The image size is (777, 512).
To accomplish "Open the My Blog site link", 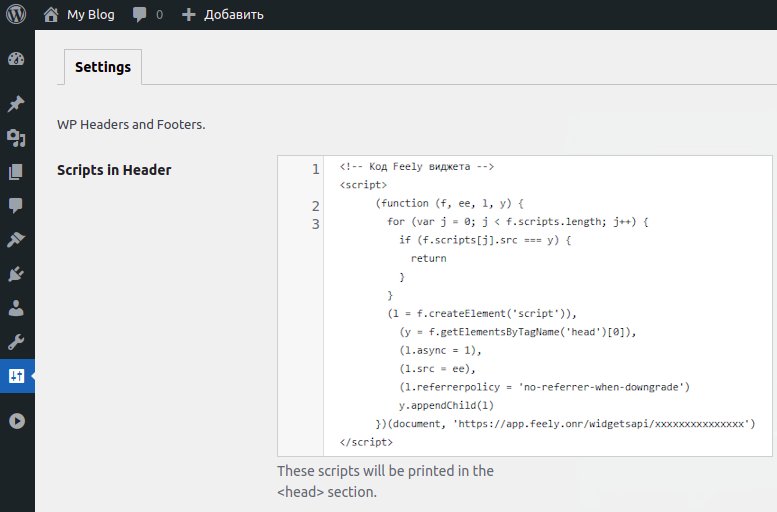I will click(x=91, y=15).
